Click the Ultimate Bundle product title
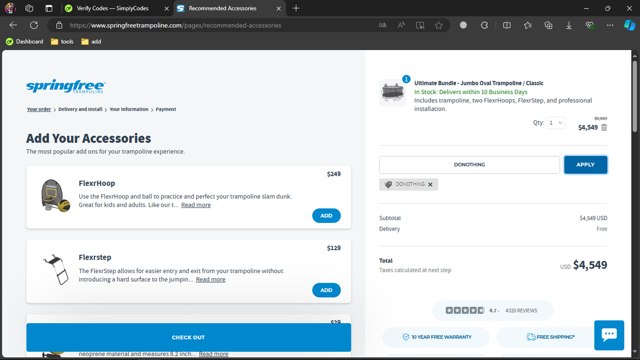This screenshot has height=360, width=640. tap(479, 83)
